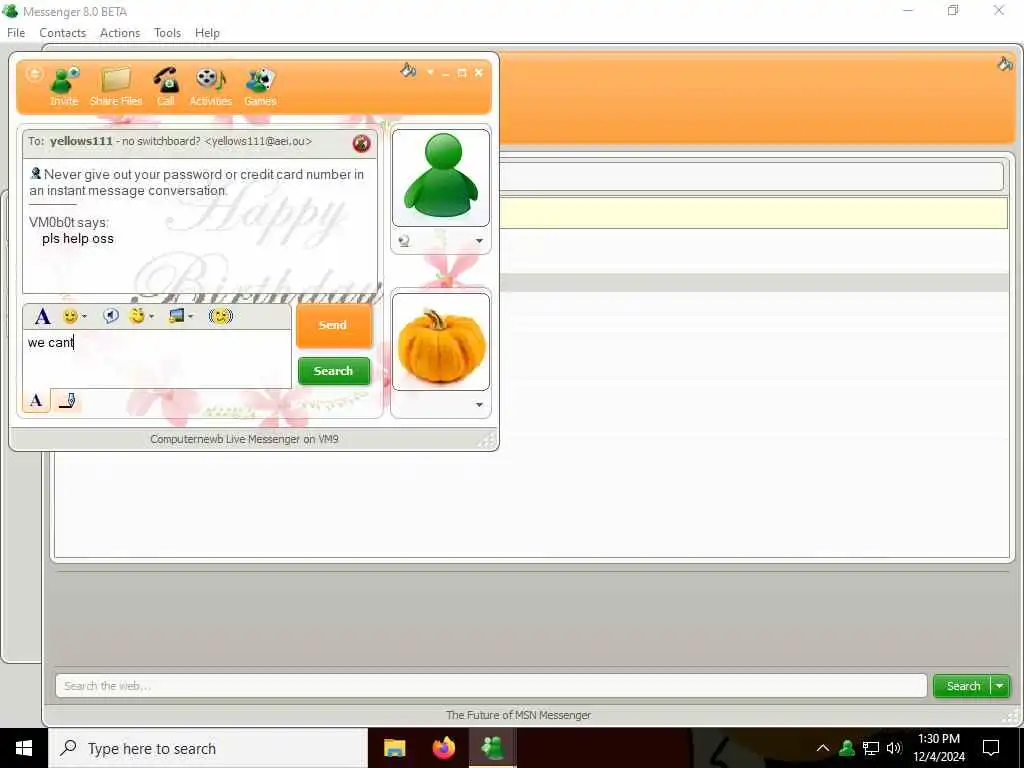The image size is (1024, 768).
Task: Expand the background dropdown arrow
Action: pos(191,317)
